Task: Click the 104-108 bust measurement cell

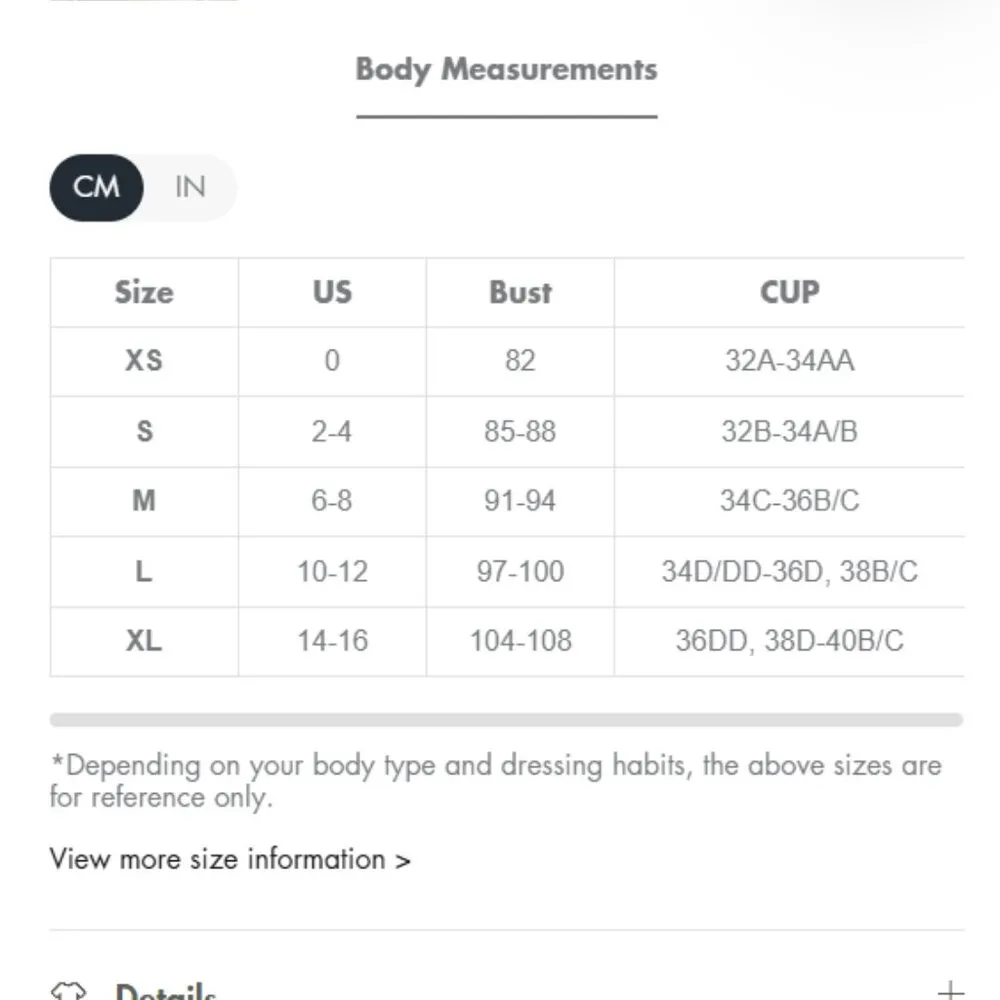Action: point(520,641)
